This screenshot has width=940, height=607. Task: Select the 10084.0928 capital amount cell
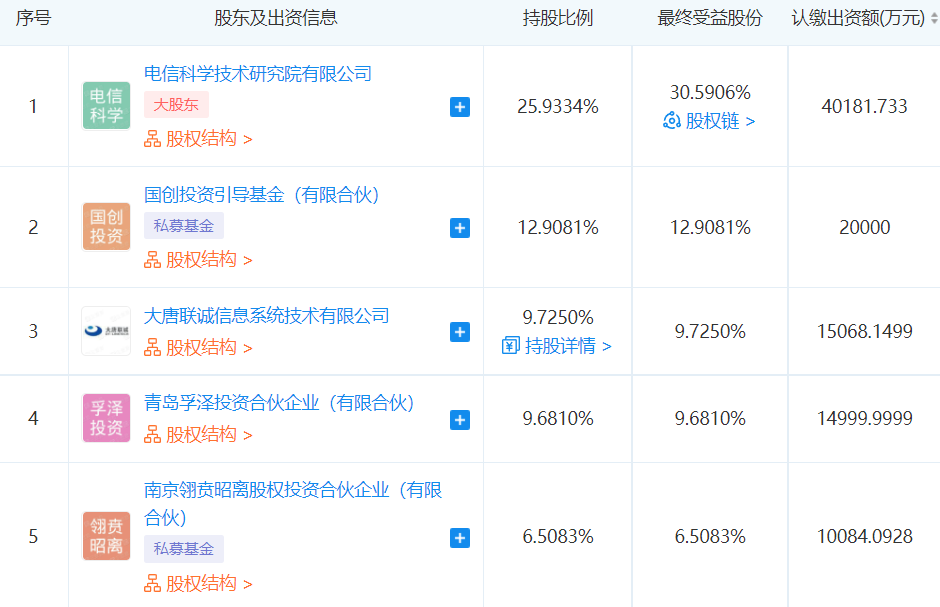coord(864,536)
